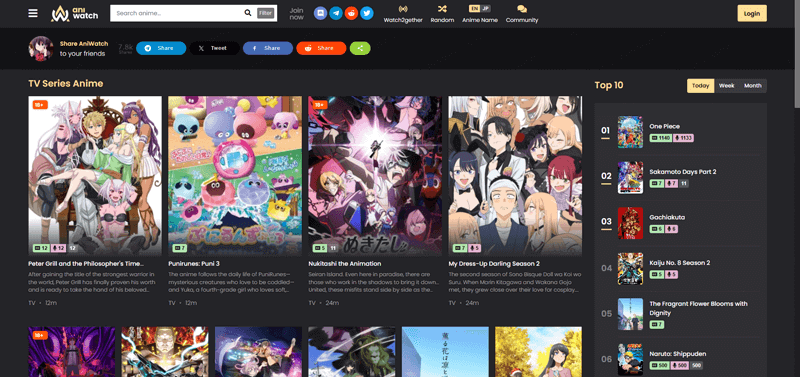Click the One Piece thumbnail in Top 10
Screen dimensions: 800x377
tap(630, 132)
